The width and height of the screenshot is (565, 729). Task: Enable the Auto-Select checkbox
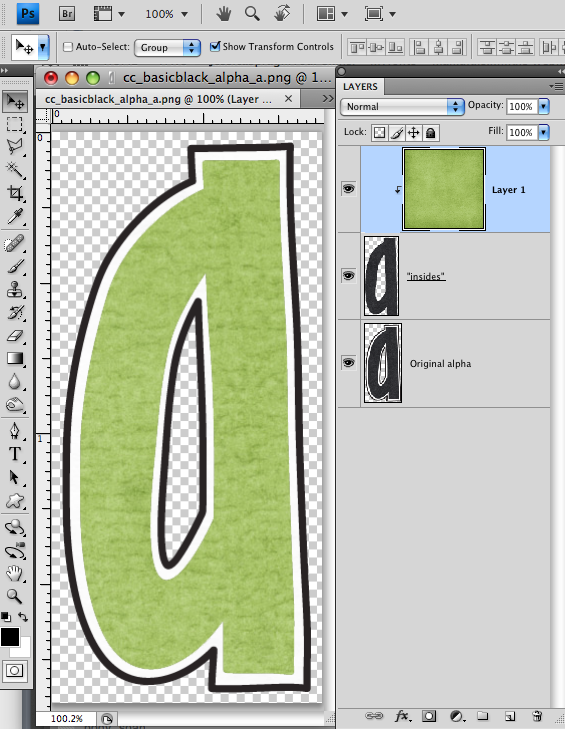click(68, 47)
